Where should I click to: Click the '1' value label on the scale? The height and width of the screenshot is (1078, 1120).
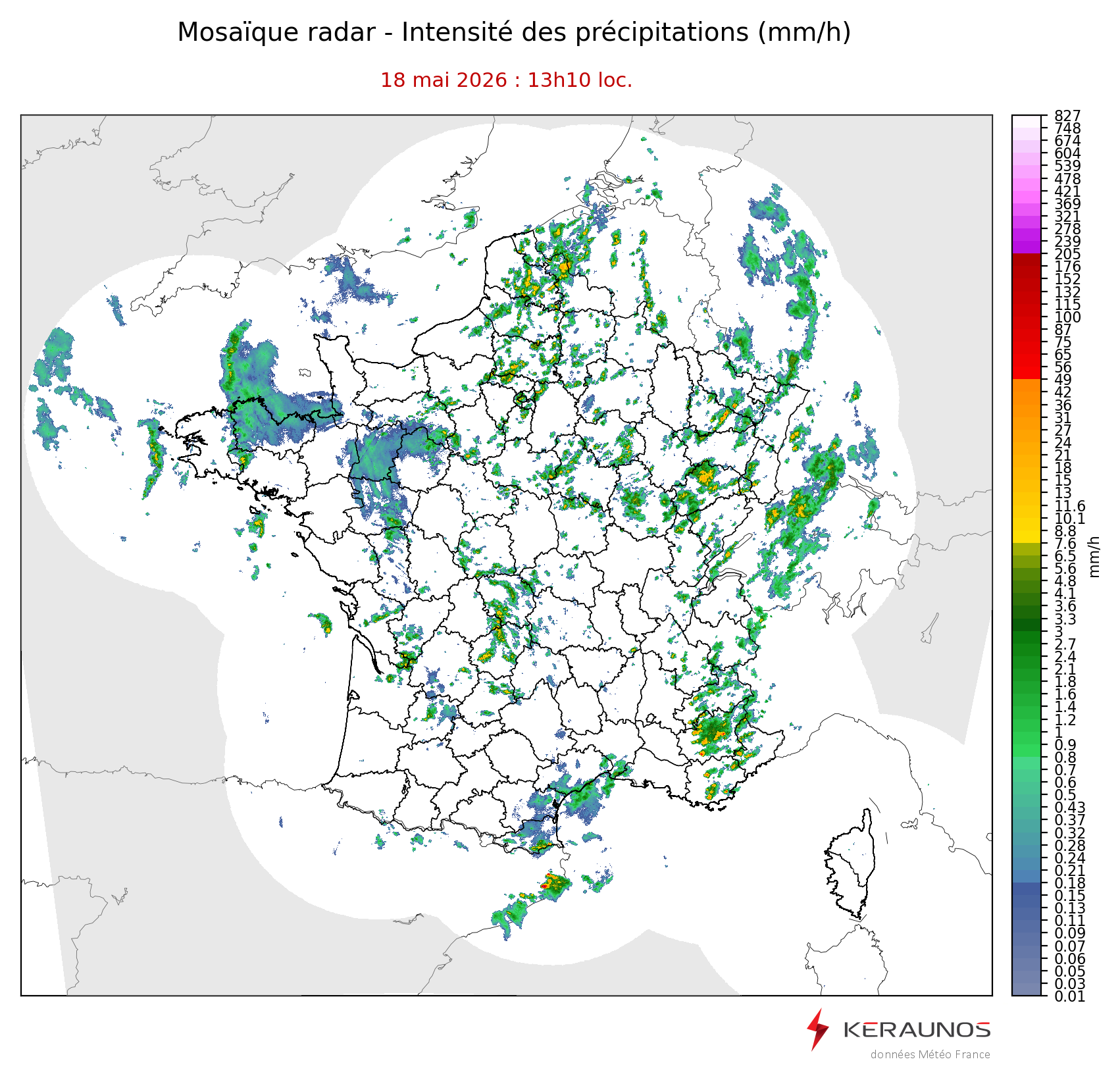1058,732
